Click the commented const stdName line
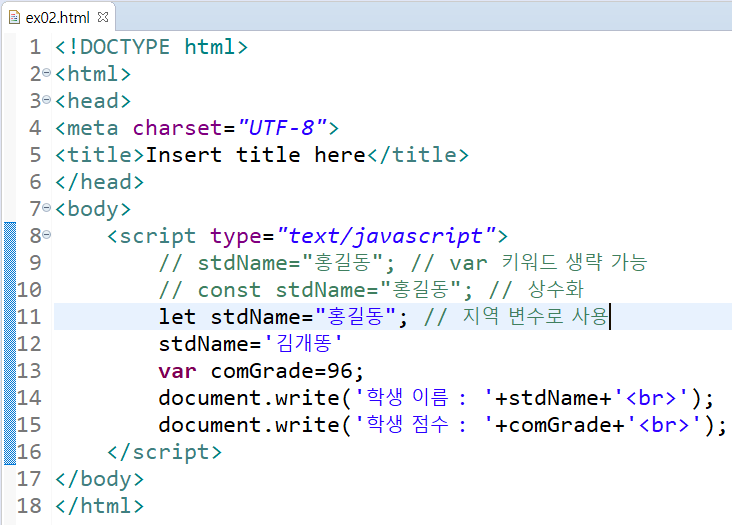The image size is (732, 525). [372, 290]
